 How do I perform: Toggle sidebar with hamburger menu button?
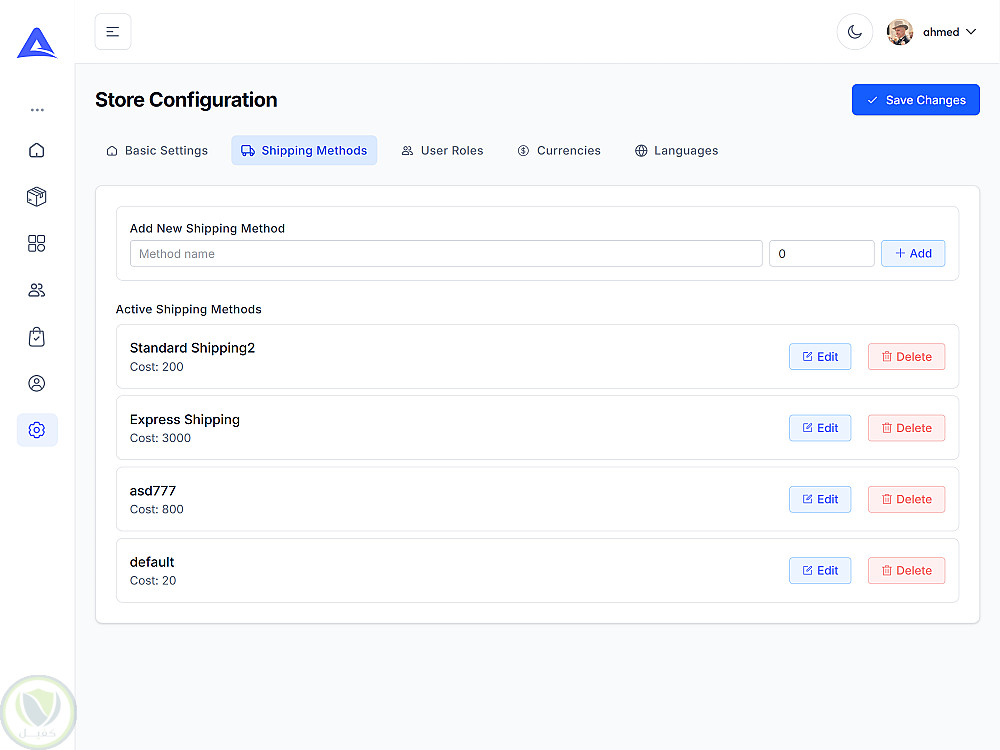pyautogui.click(x=113, y=32)
